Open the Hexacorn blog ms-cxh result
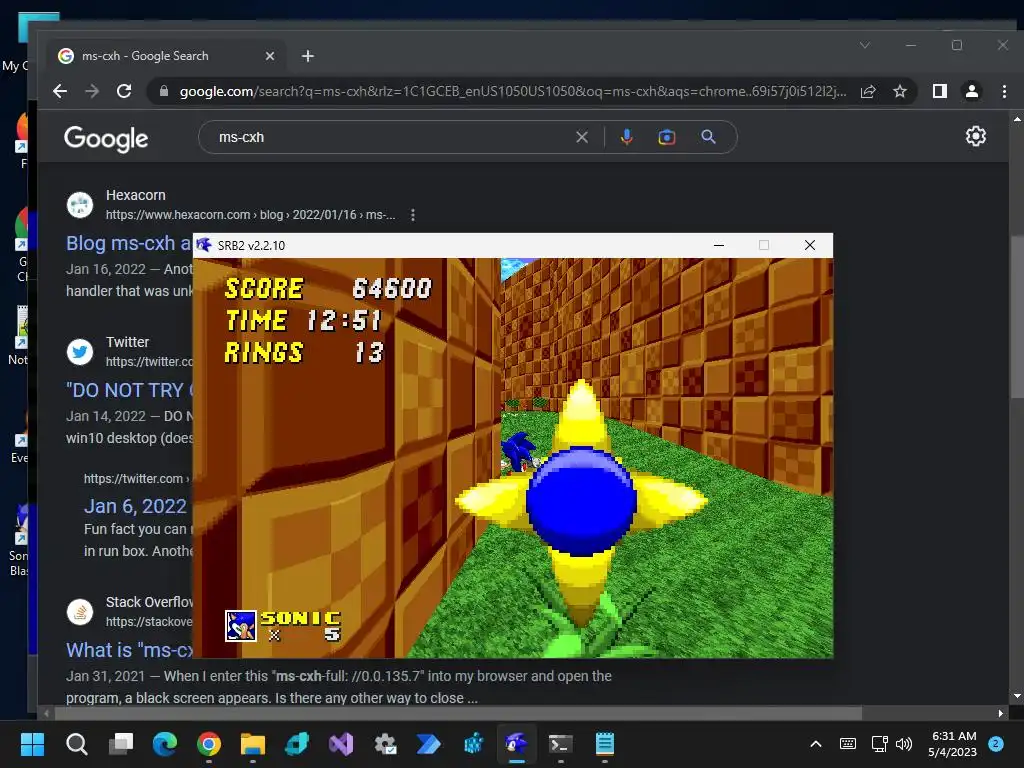Image resolution: width=1024 pixels, height=768 pixels. (129, 243)
